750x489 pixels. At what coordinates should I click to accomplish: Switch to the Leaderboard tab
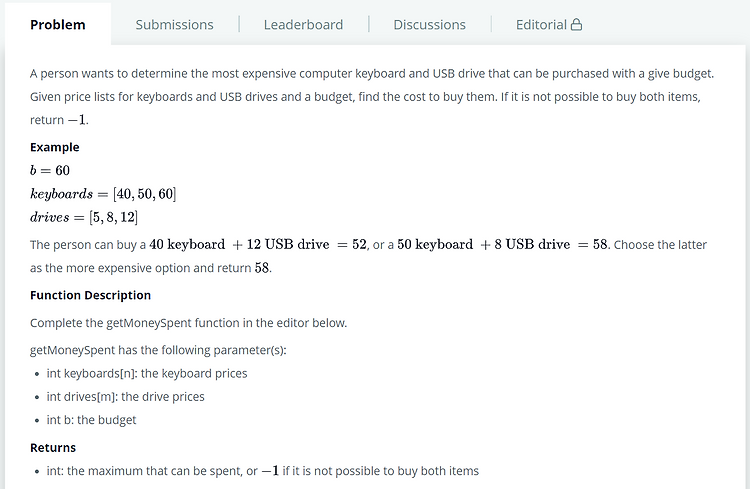(303, 24)
